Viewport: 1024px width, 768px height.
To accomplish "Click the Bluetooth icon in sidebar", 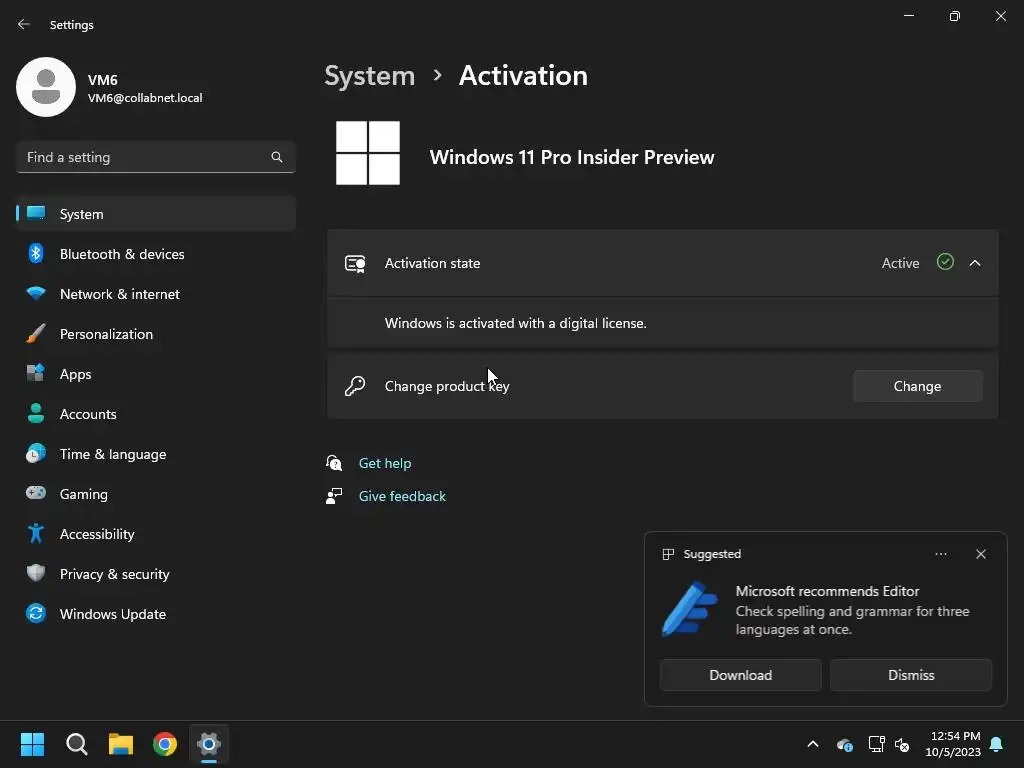I will pos(36,253).
